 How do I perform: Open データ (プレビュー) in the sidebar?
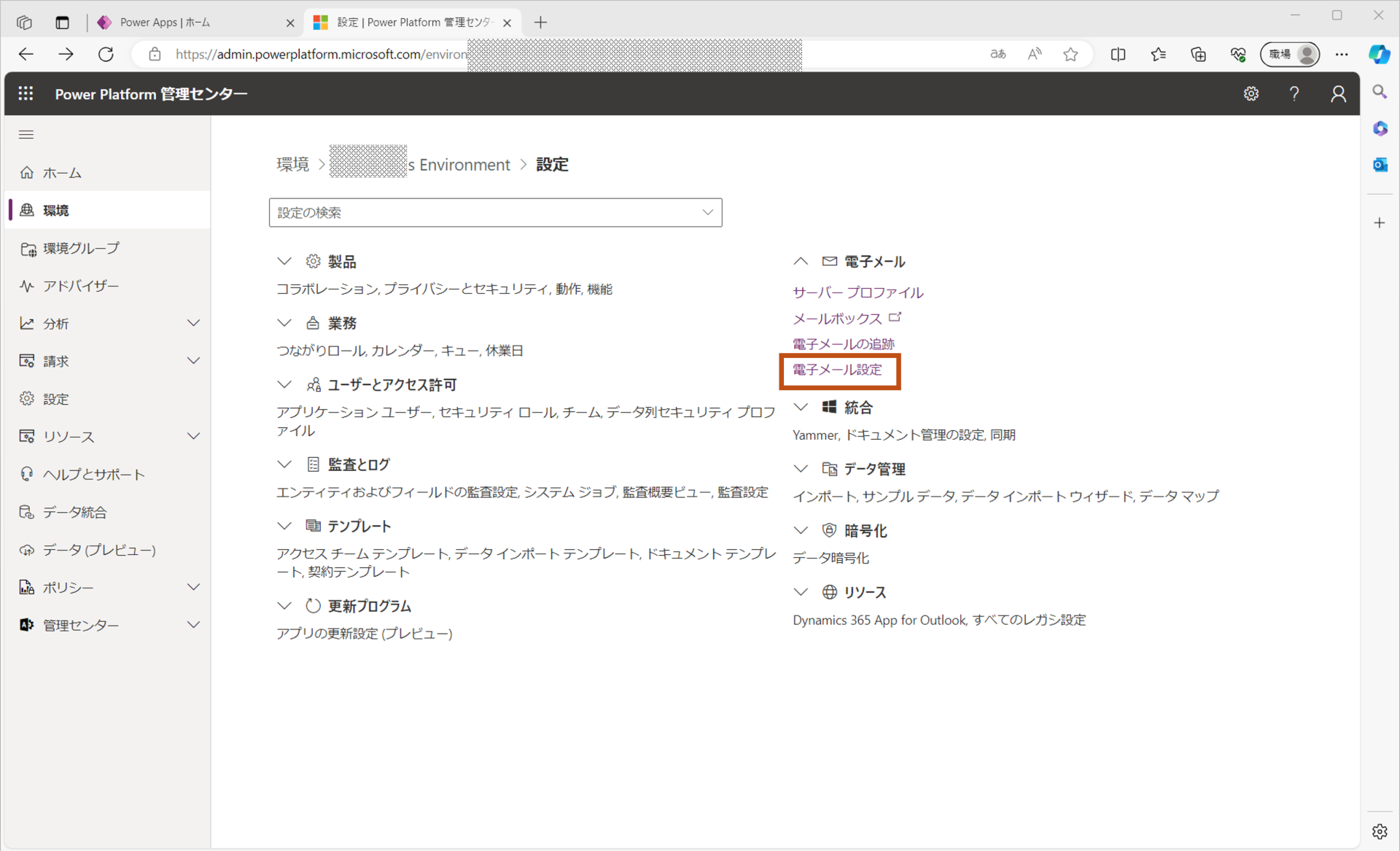click(108, 550)
